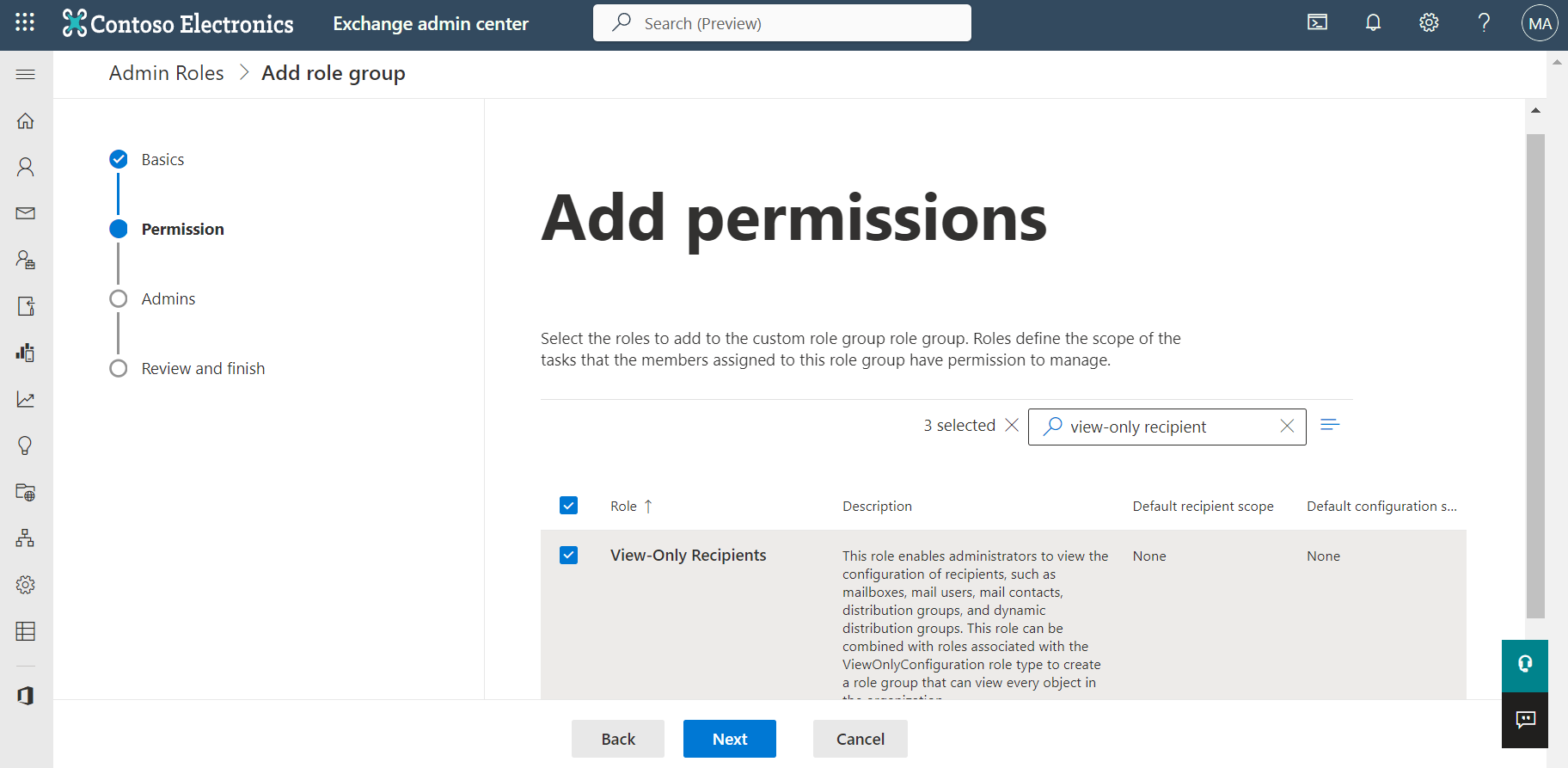Viewport: 1568px width, 768px height.
Task: Open Insights using the line-graph icon
Action: pyautogui.click(x=25, y=398)
